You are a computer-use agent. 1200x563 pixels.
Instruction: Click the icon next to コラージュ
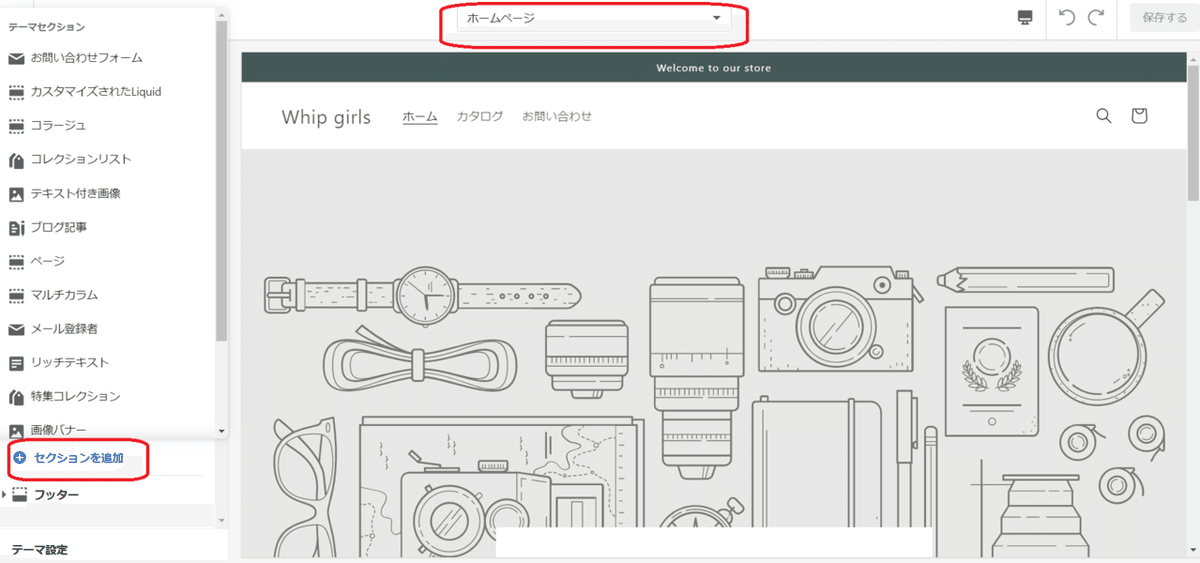(16, 126)
